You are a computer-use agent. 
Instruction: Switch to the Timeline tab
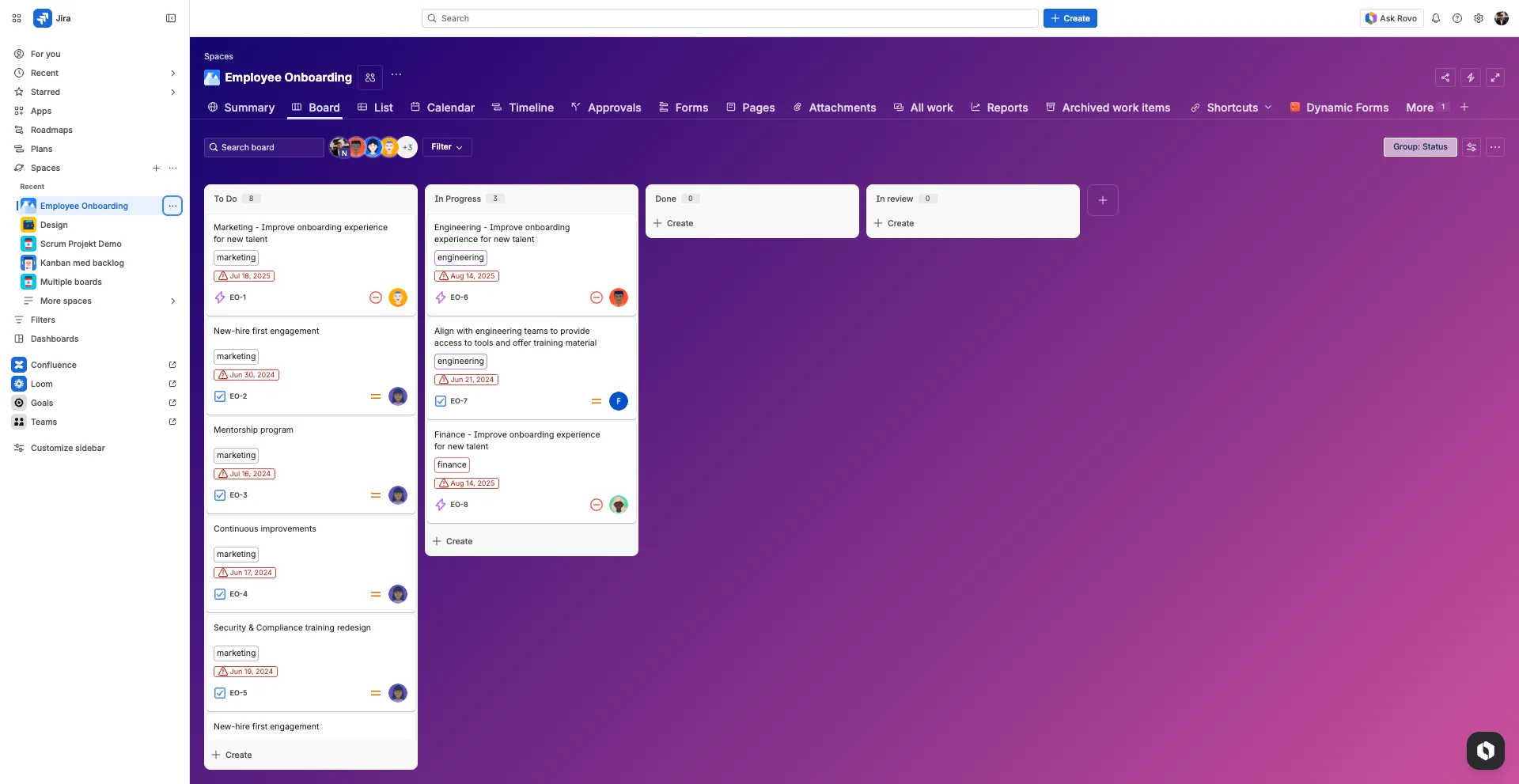pyautogui.click(x=523, y=108)
